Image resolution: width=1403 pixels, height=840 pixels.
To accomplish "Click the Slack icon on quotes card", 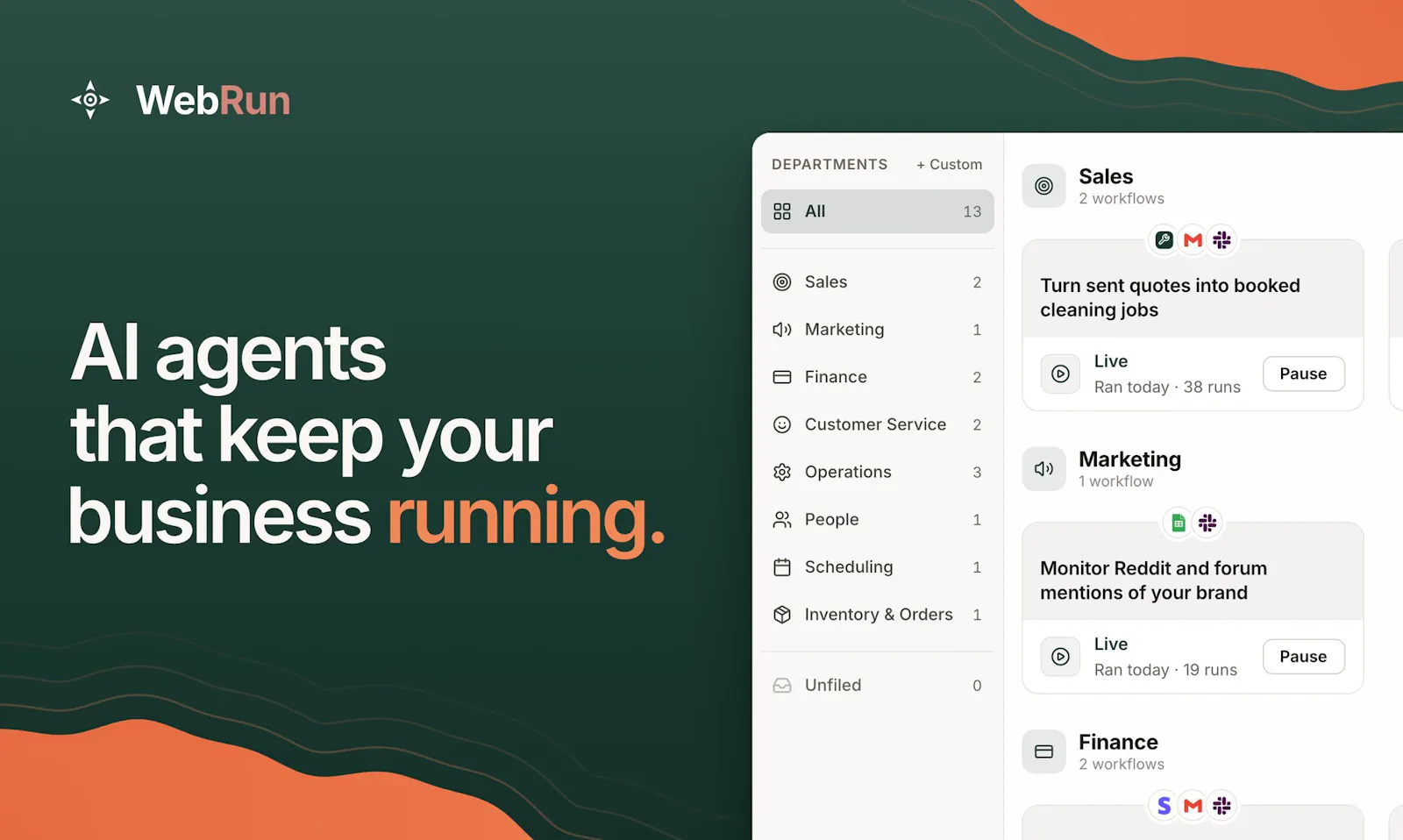I will tap(1221, 239).
